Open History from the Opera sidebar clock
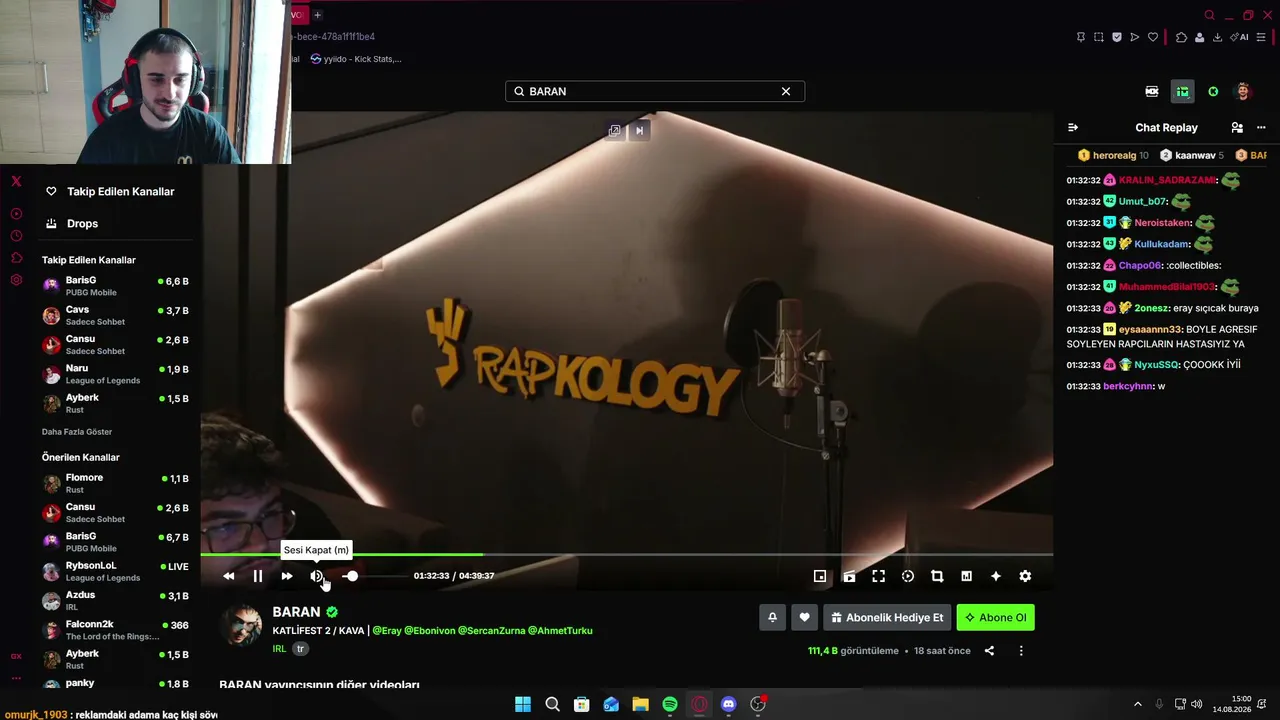The image size is (1280, 720). click(16, 236)
